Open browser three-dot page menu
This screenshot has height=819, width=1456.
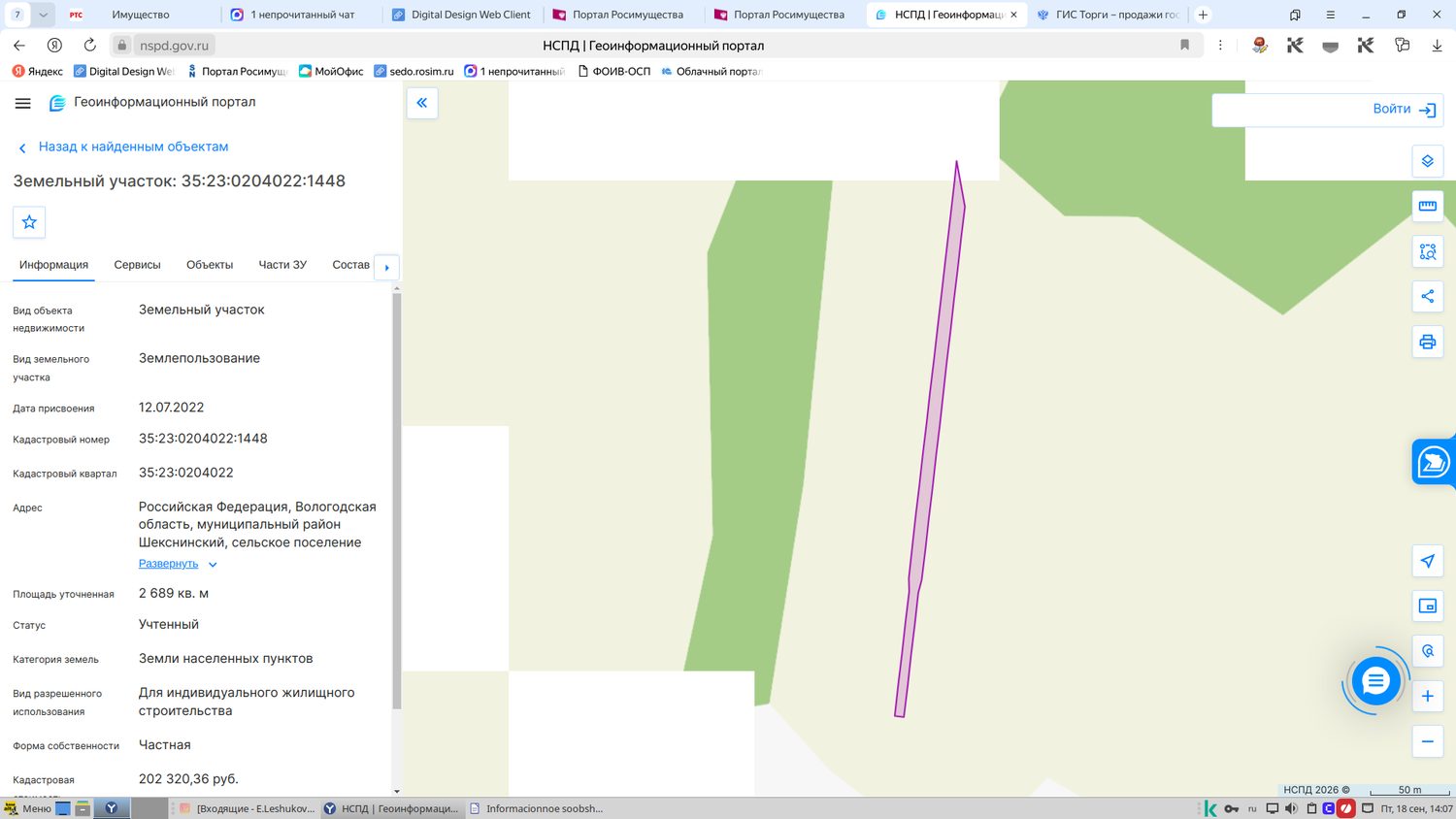pyautogui.click(x=1220, y=45)
